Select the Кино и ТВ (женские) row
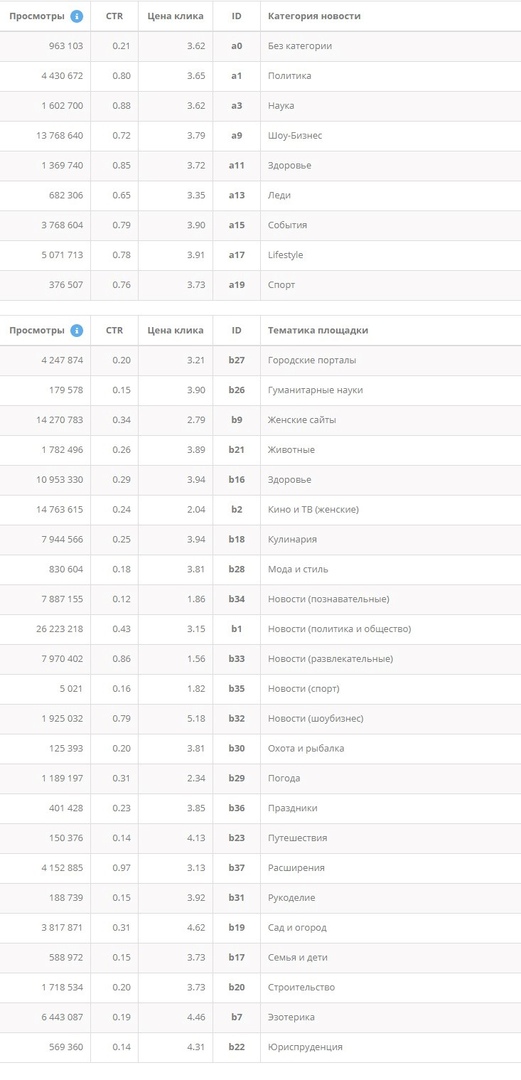The height and width of the screenshot is (1080, 521). pyautogui.click(x=260, y=510)
